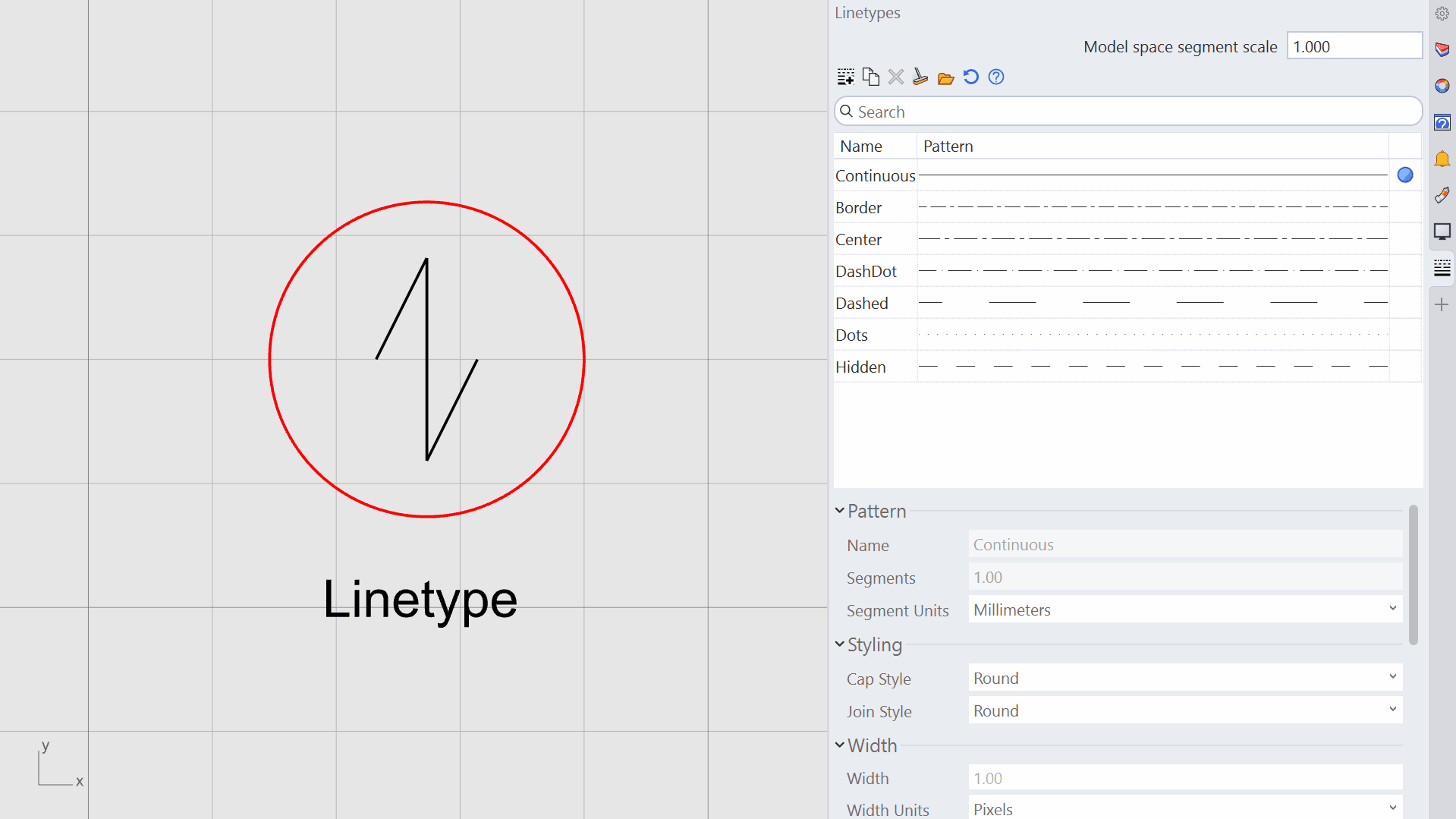
Task: Add a new panel tab
Action: coord(1442,304)
